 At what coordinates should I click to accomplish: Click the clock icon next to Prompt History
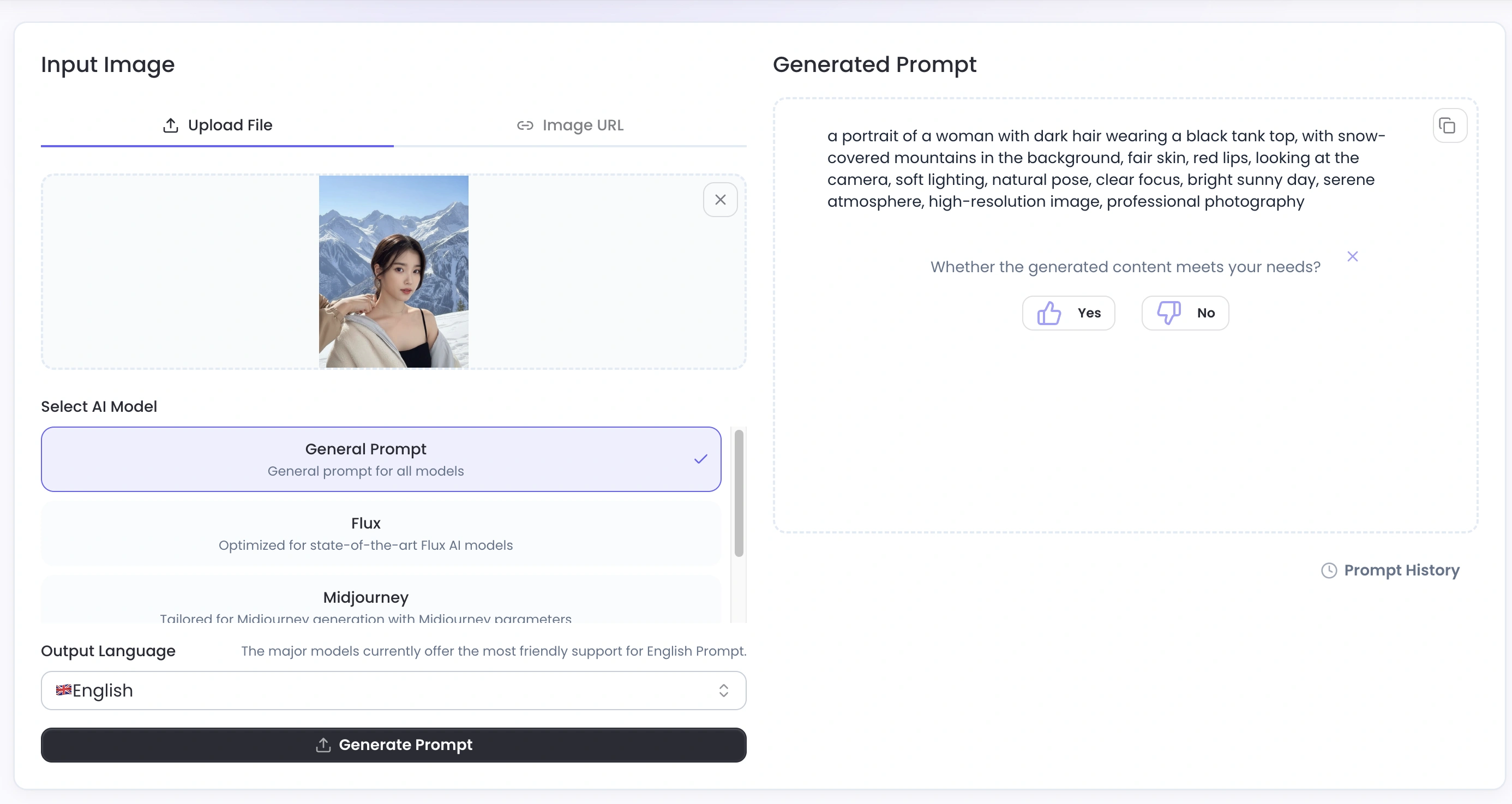(x=1329, y=570)
